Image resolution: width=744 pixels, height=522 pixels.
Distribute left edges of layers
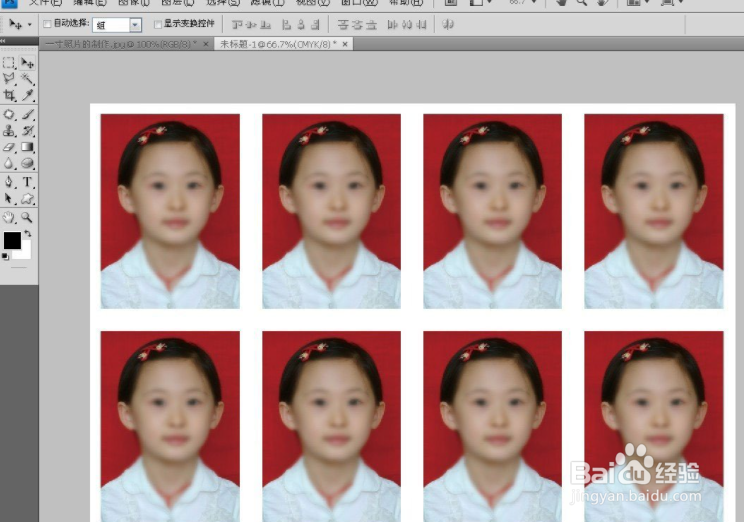coord(392,24)
